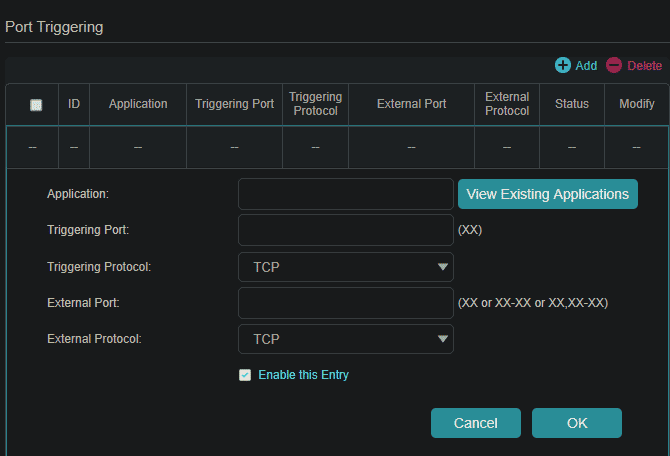Expand the External Protocol dropdown
Screen dimensions: 670x456
tap(346, 339)
